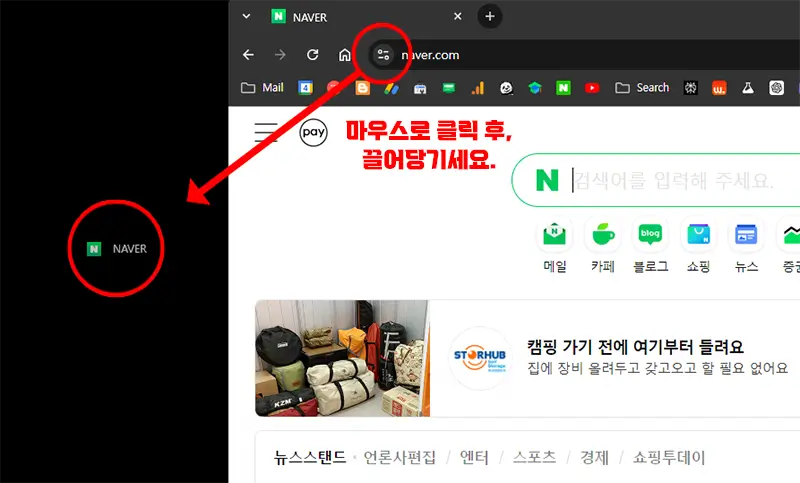
Task: Open the green card bookmark icon
Action: point(448,88)
